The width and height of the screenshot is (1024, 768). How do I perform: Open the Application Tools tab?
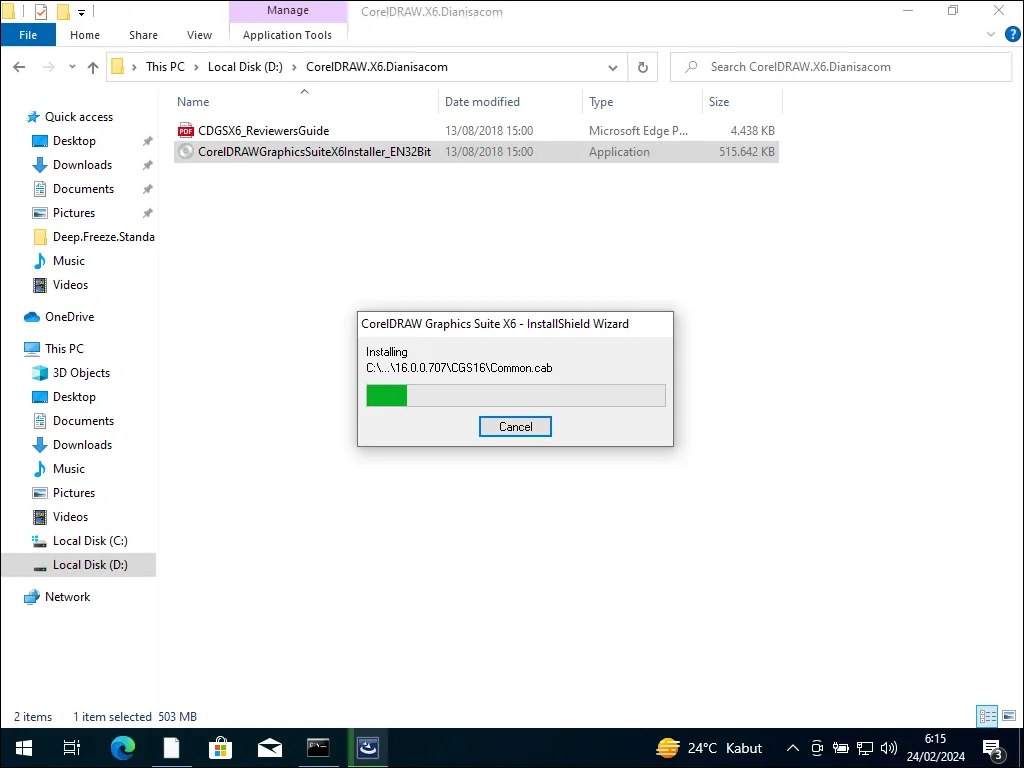pyautogui.click(x=288, y=33)
